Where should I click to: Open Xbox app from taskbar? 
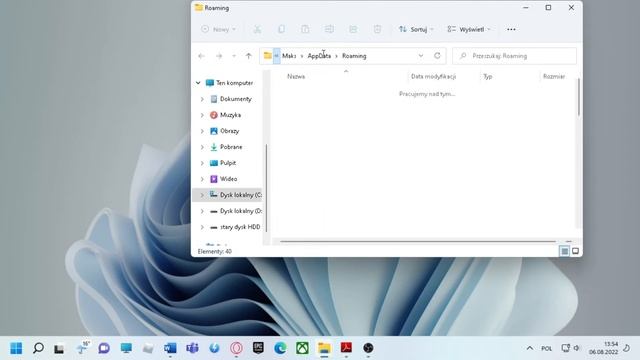pos(302,348)
